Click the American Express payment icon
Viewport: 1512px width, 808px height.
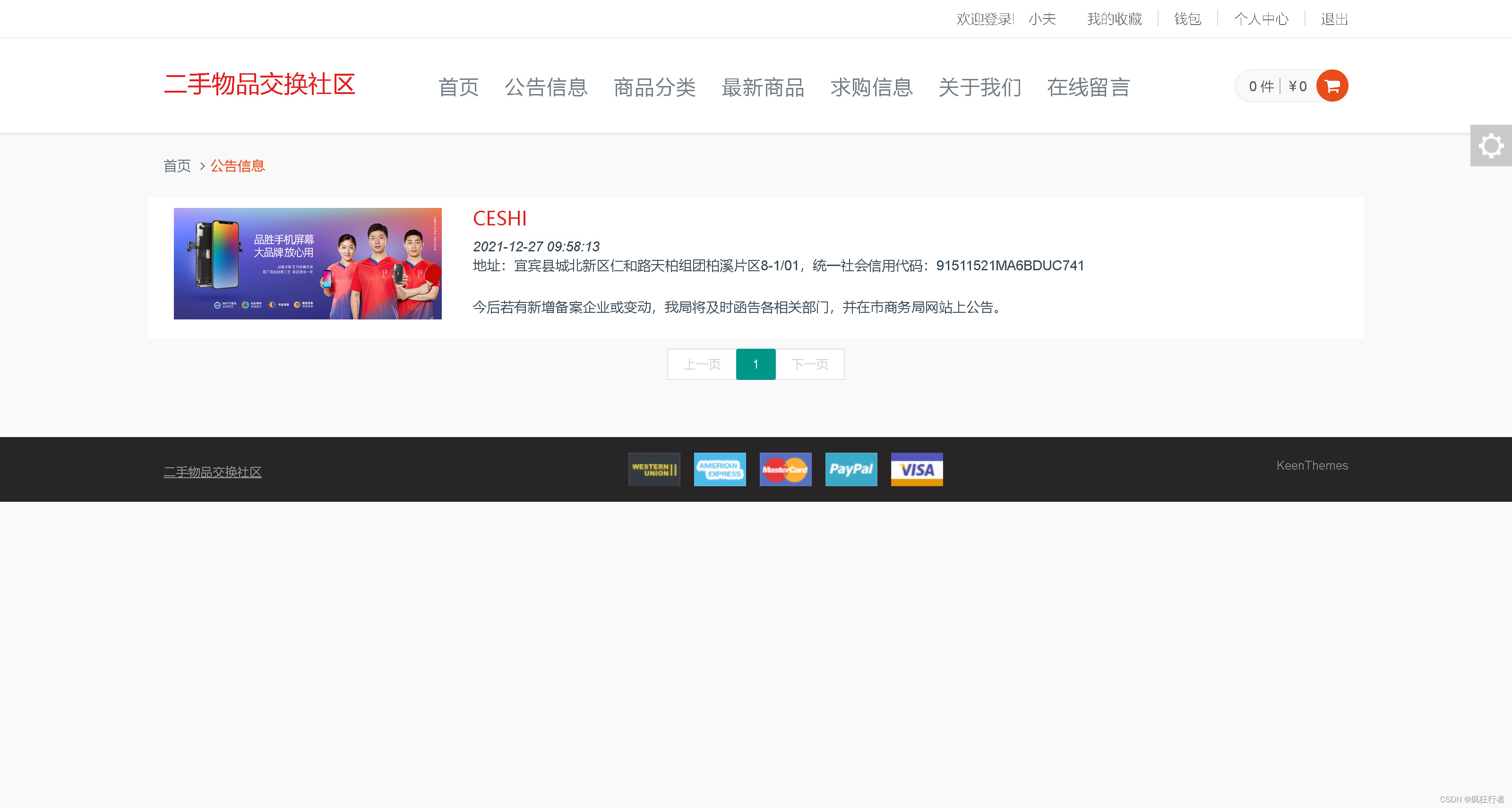(x=720, y=469)
